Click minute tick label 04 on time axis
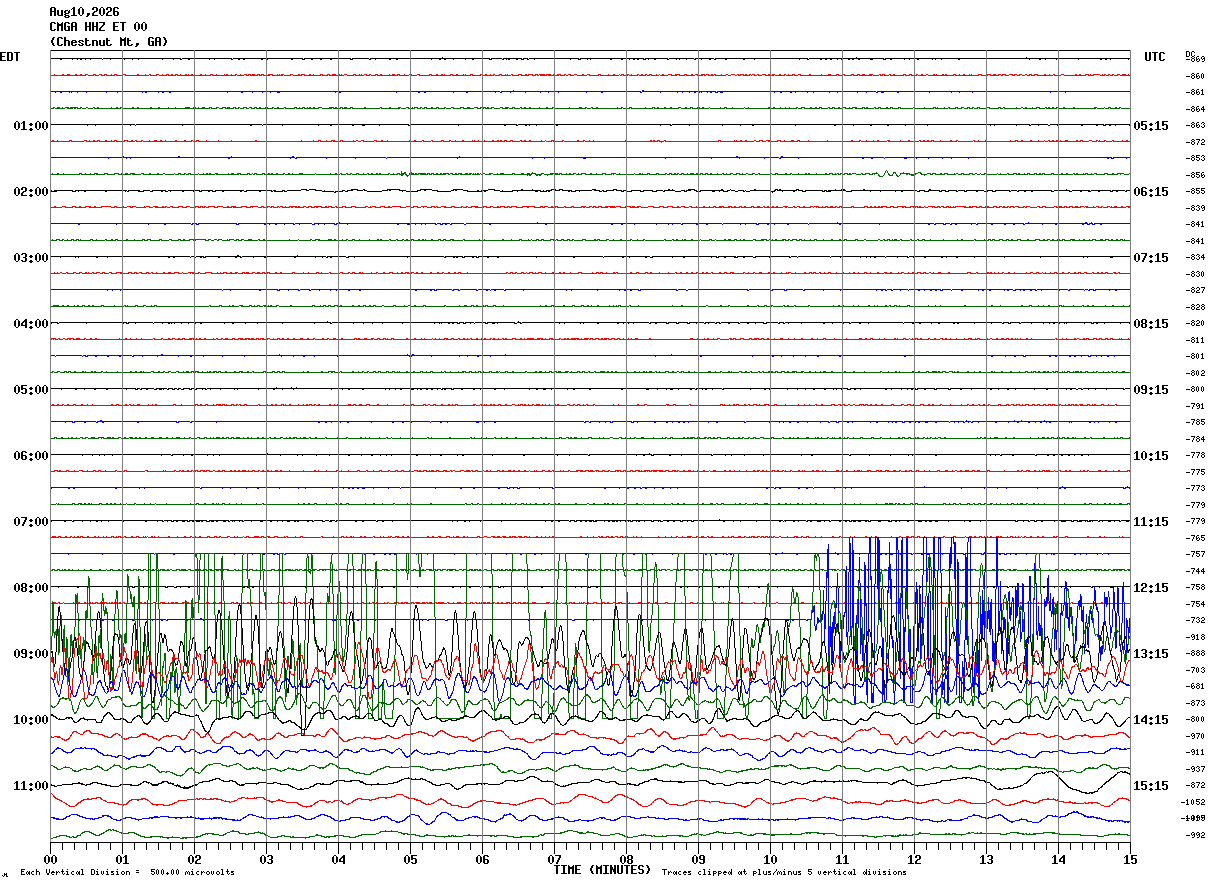 coord(339,859)
